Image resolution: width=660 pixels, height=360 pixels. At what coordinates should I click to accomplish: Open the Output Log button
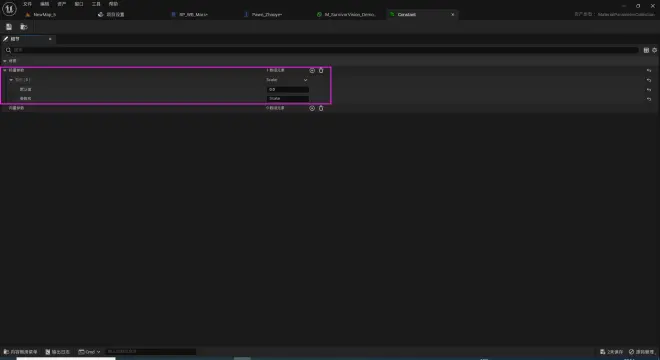tap(58, 352)
